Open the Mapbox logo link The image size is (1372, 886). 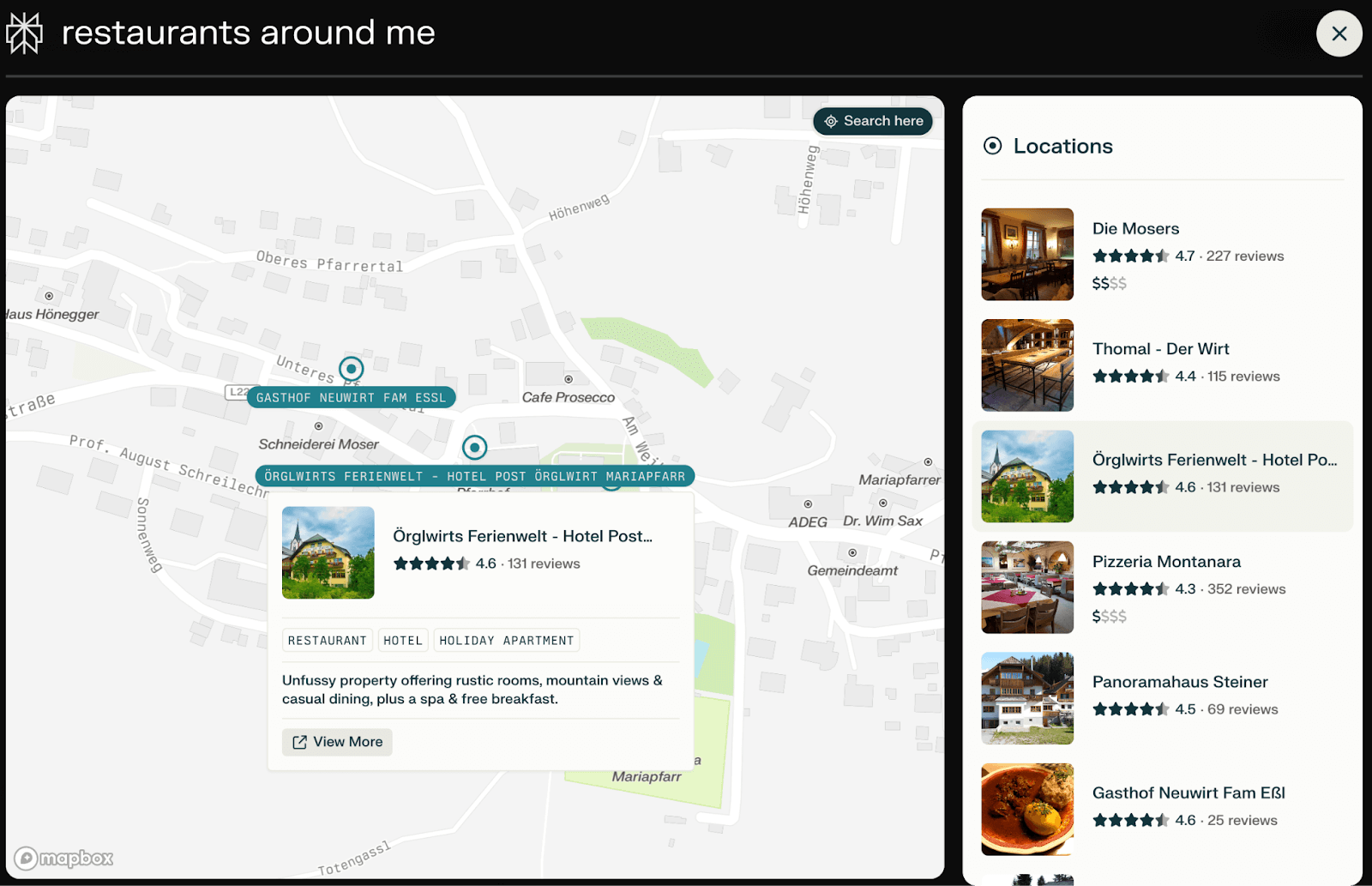(64, 858)
